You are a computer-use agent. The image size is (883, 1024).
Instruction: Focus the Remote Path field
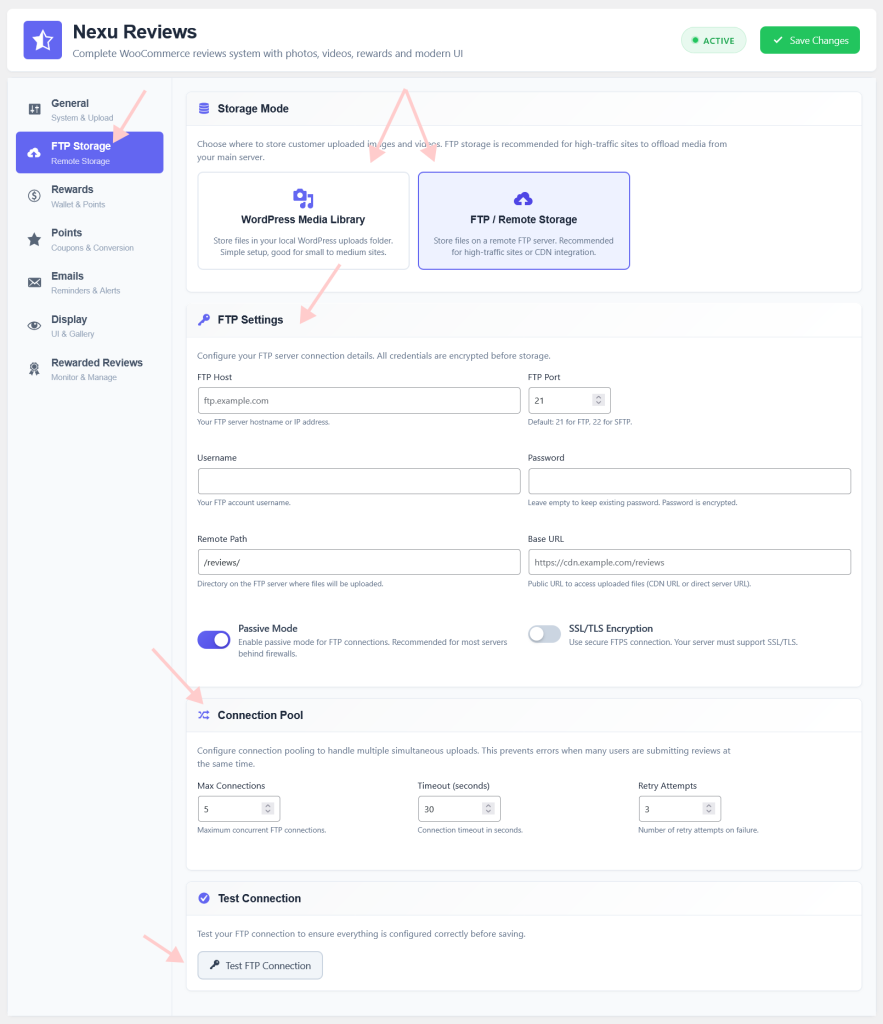(x=359, y=562)
